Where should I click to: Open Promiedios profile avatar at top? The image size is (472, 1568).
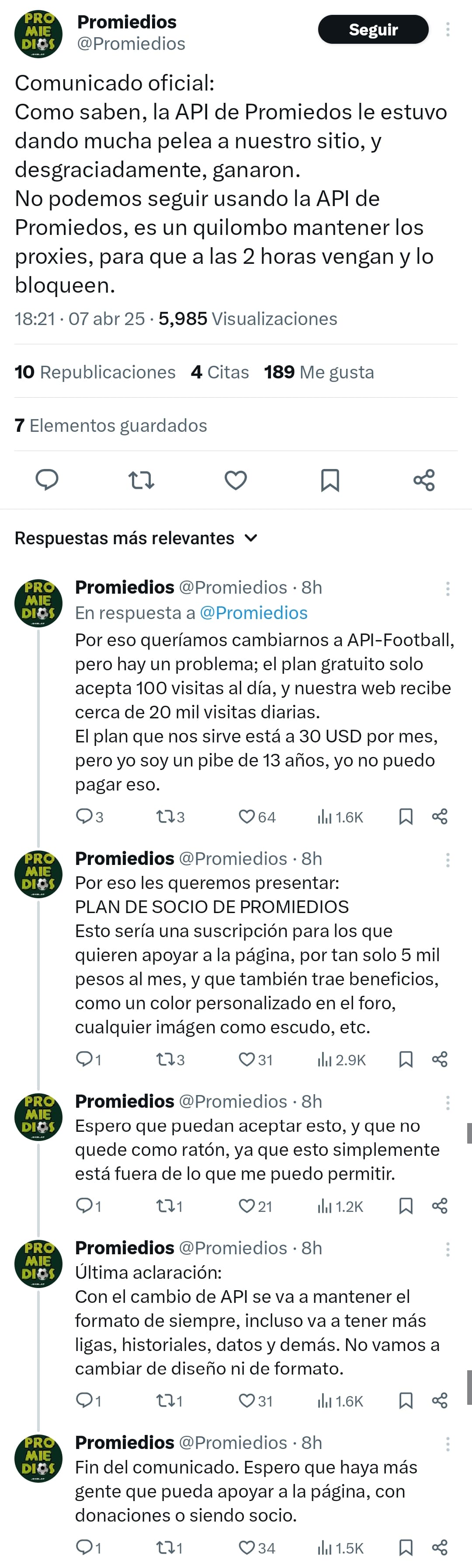(x=38, y=34)
